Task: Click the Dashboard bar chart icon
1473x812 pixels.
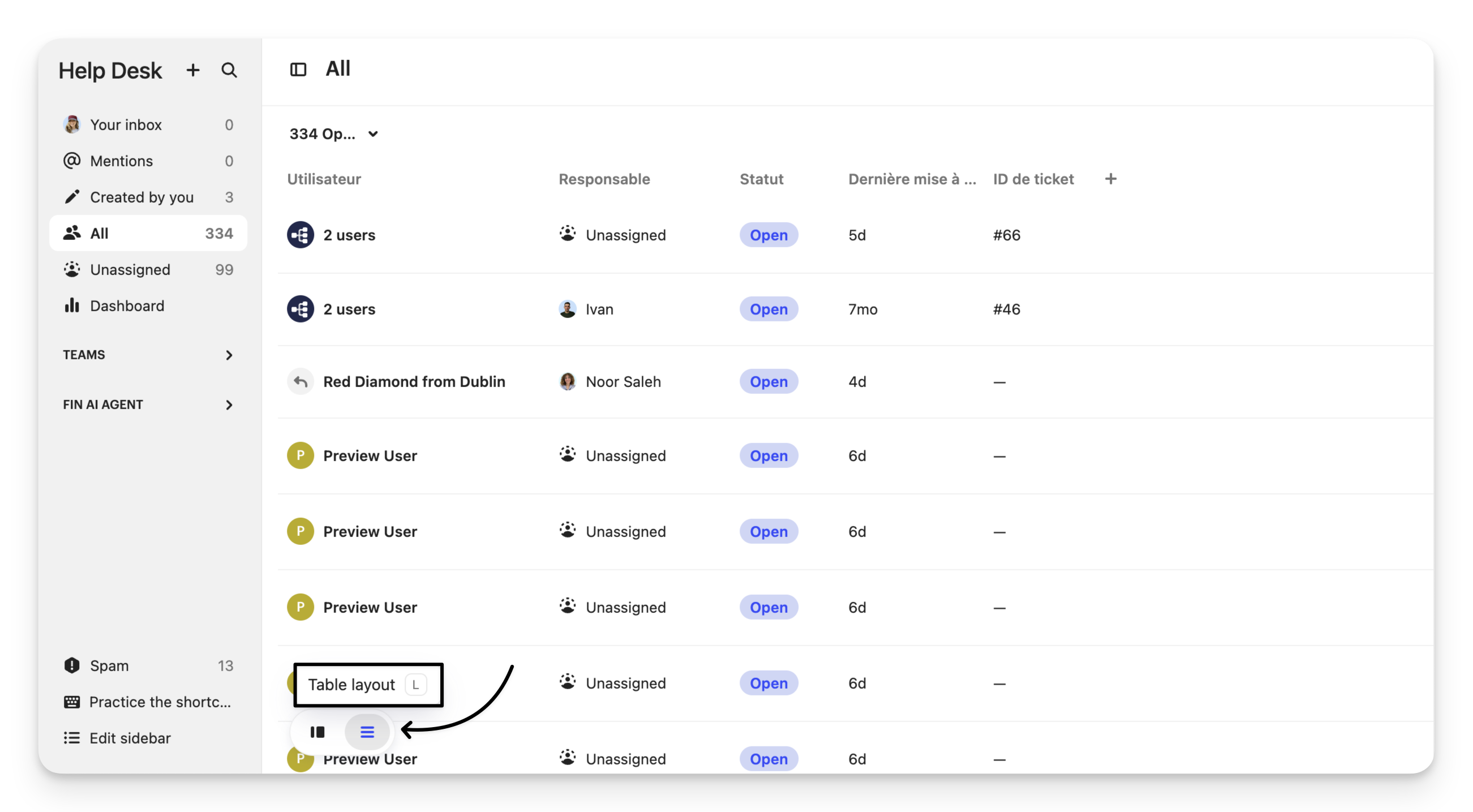Action: pos(71,306)
